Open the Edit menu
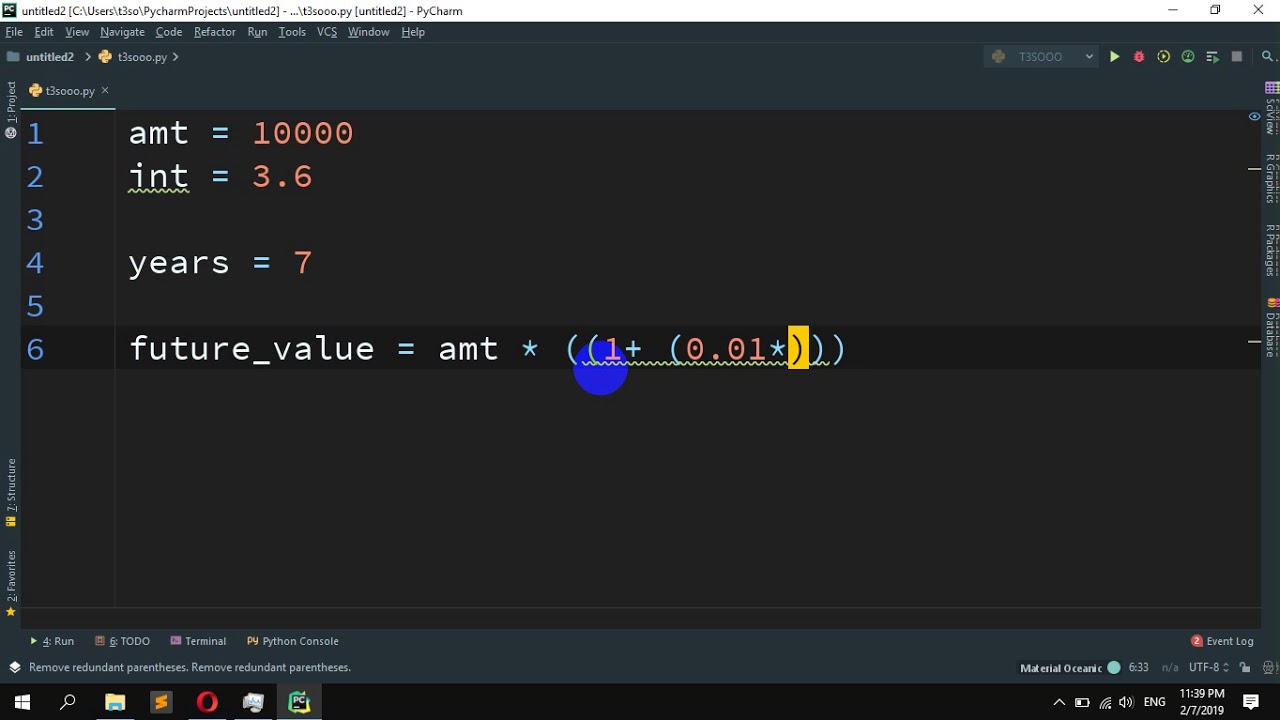Viewport: 1280px width, 720px height. (44, 32)
